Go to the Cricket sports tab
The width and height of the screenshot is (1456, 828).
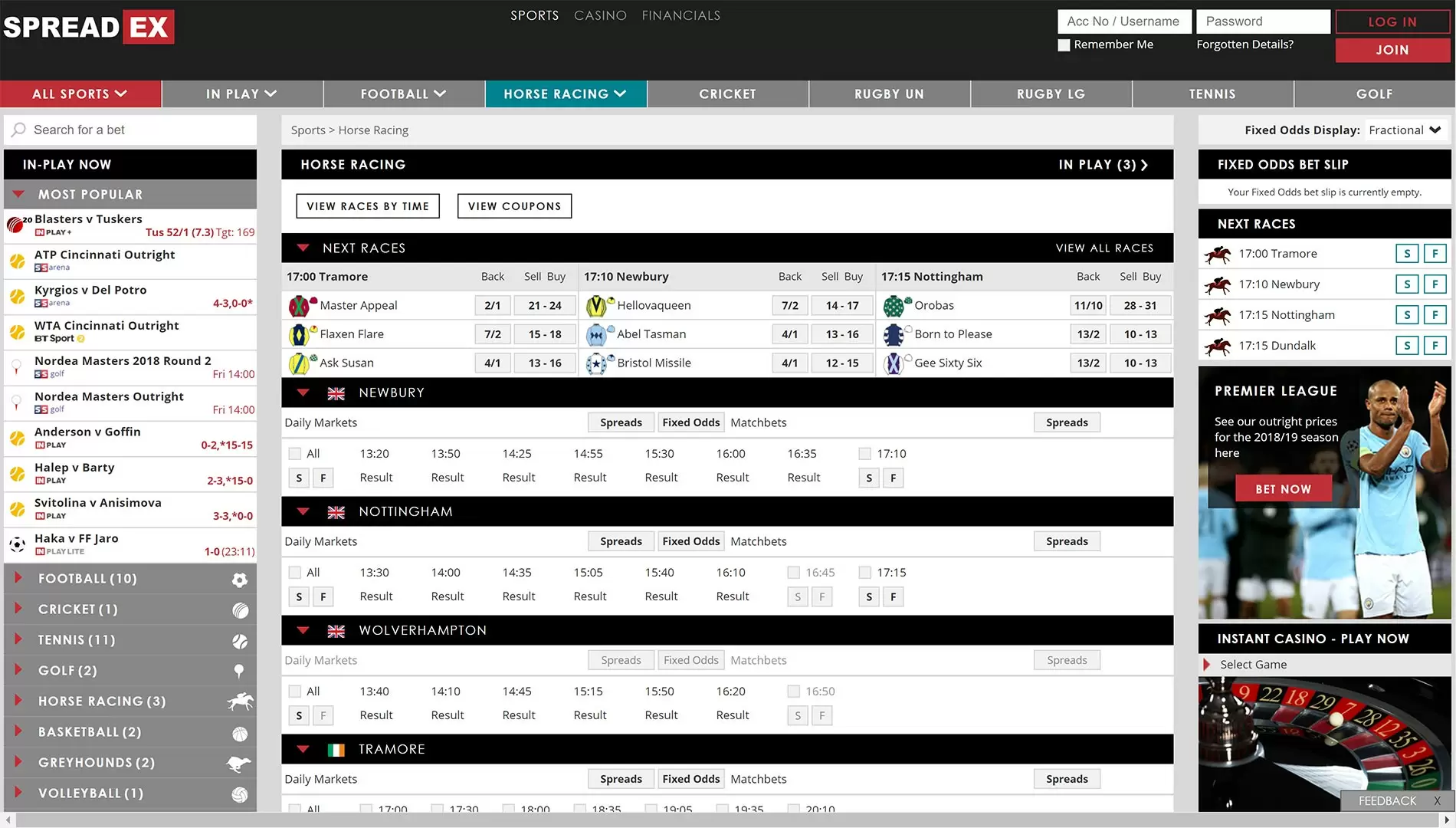click(727, 94)
